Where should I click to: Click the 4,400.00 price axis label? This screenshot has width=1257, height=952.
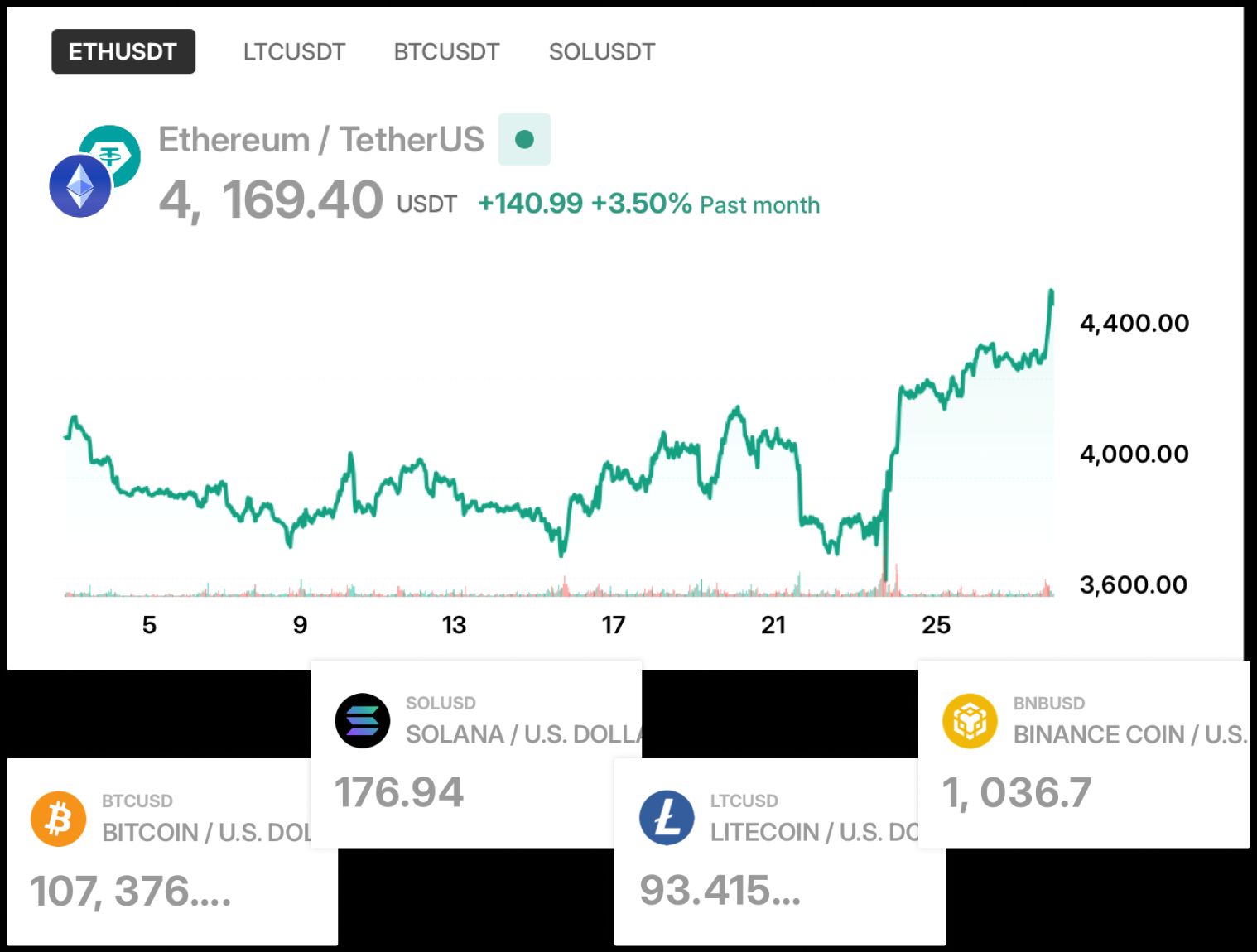coord(1134,323)
